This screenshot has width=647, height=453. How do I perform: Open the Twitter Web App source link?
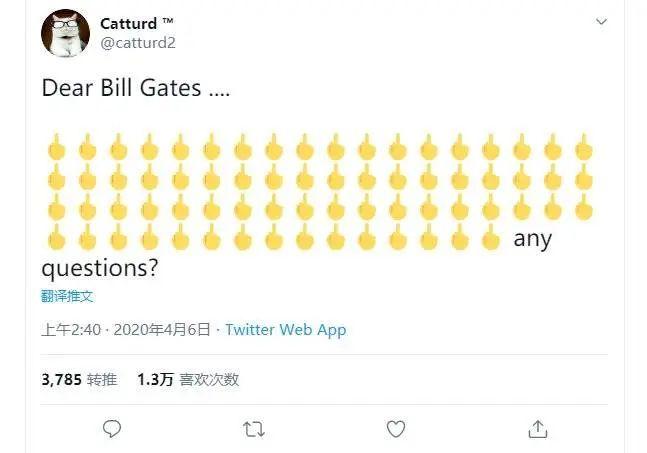pyautogui.click(x=285, y=329)
